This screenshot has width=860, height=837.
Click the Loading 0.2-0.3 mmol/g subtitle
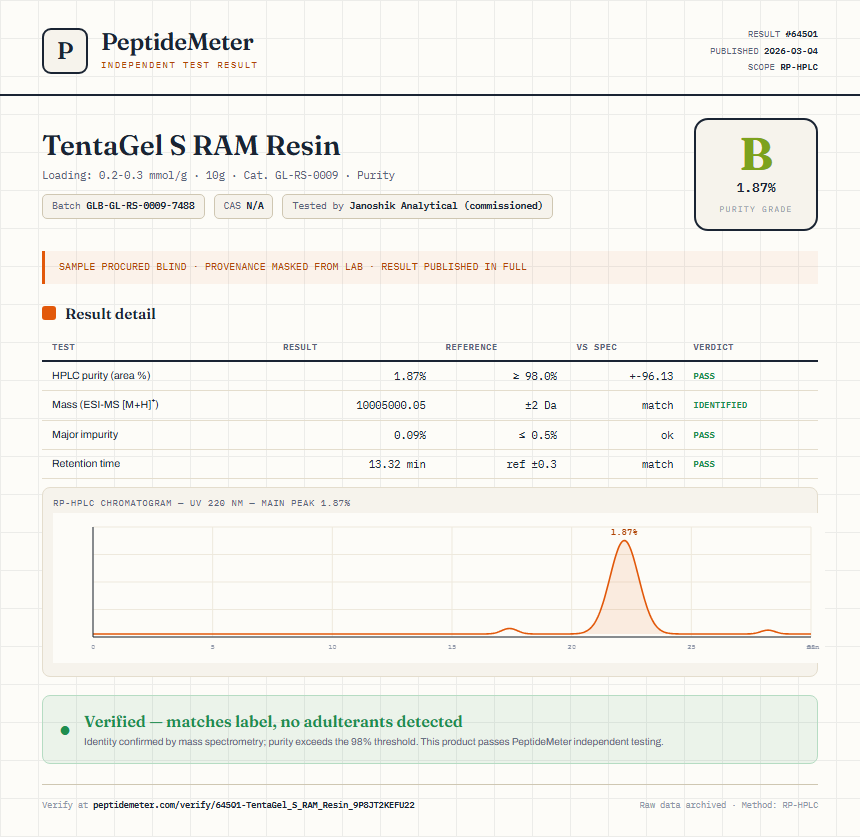pyautogui.click(x=218, y=176)
